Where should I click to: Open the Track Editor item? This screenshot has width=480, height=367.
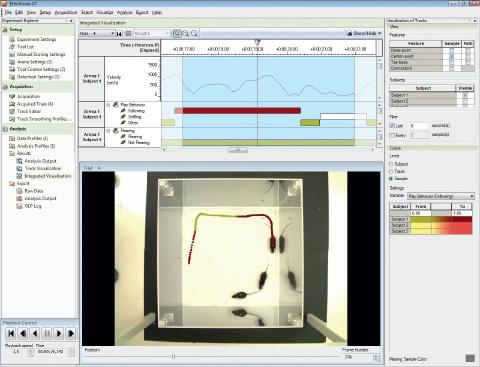click(x=29, y=111)
